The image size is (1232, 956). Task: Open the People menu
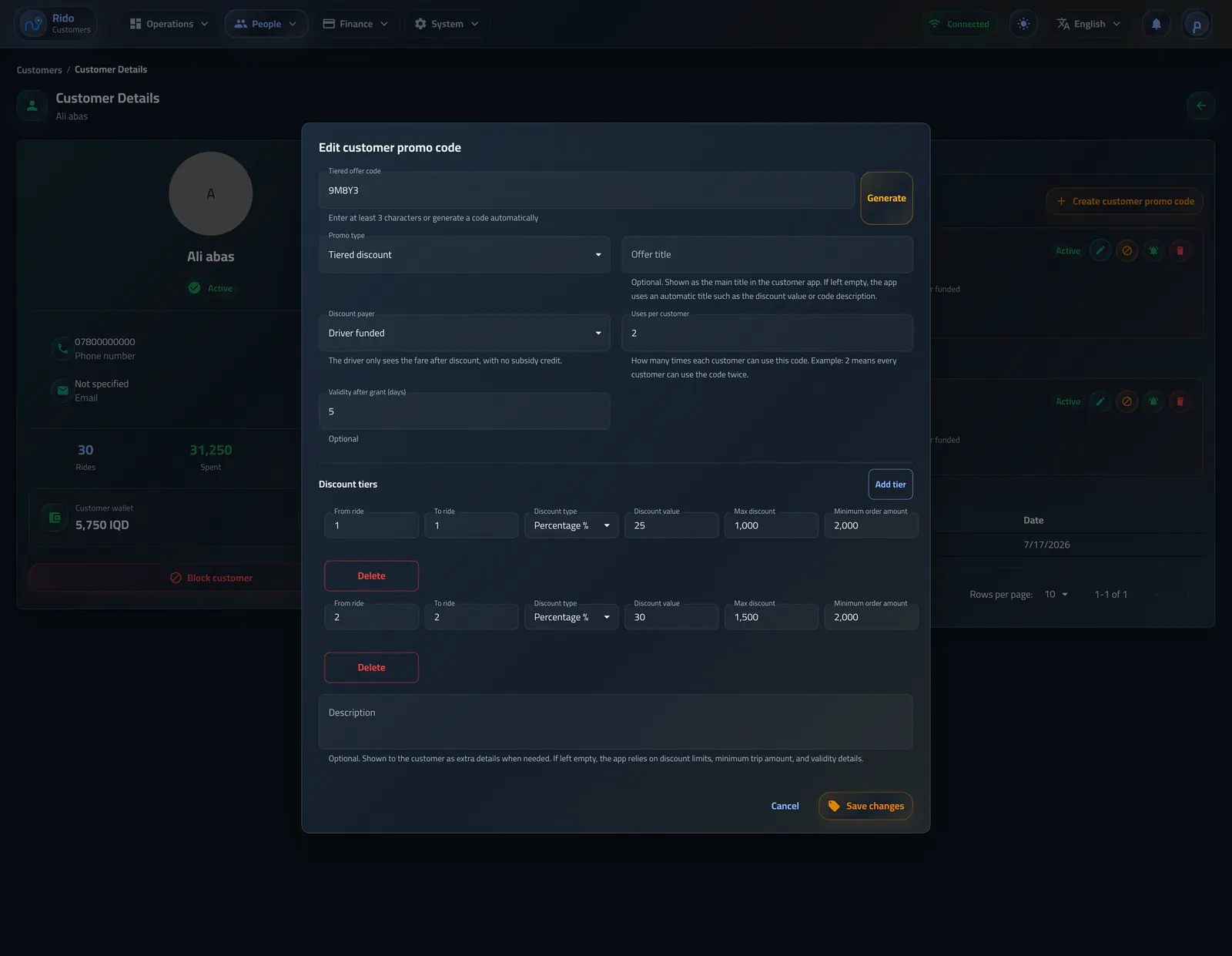[266, 24]
